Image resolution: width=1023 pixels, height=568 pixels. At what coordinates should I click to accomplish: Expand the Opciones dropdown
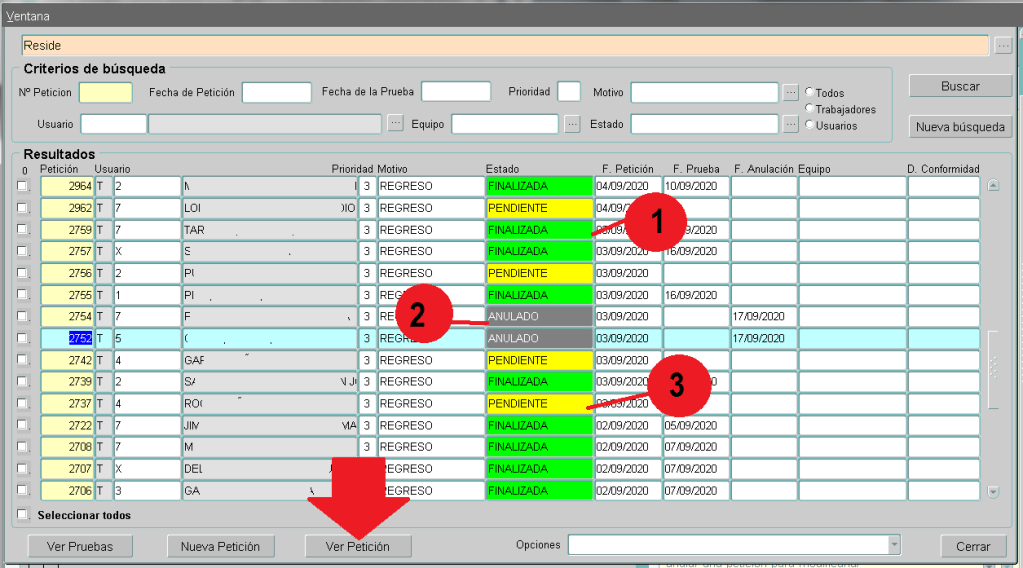[x=894, y=545]
